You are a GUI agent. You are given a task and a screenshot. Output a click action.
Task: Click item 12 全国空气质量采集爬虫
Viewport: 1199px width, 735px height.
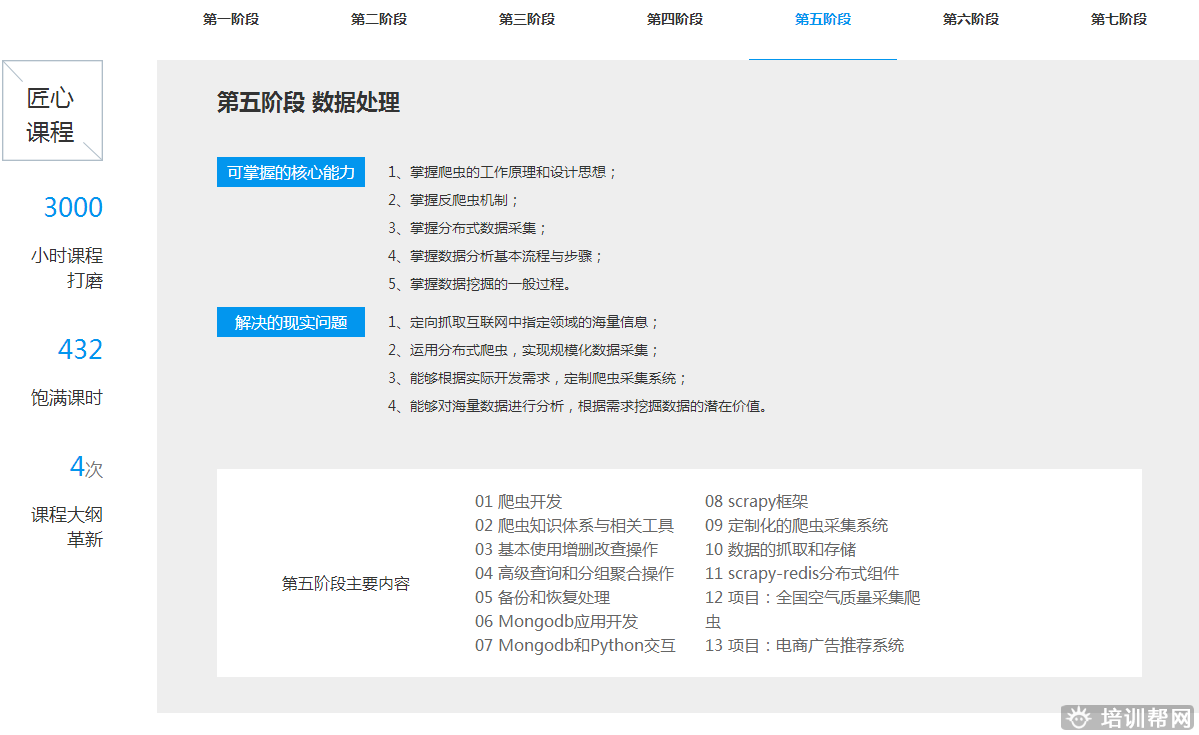click(x=812, y=610)
